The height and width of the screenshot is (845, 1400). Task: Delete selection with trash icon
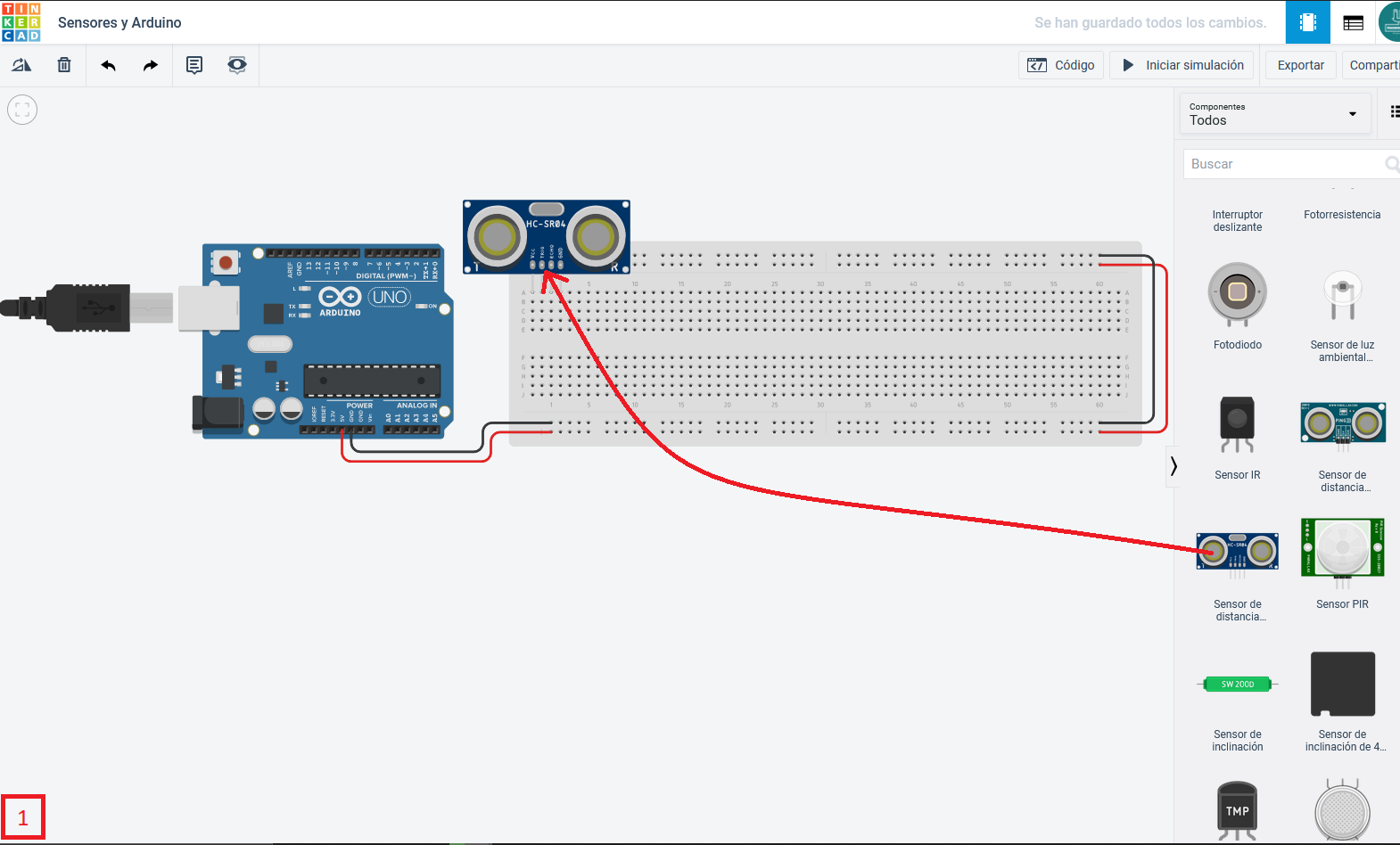(64, 65)
